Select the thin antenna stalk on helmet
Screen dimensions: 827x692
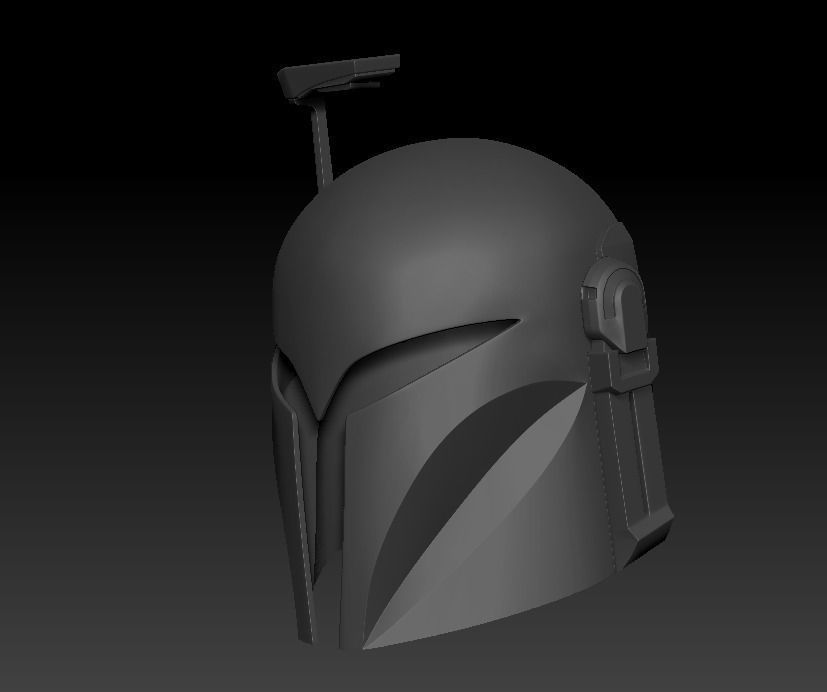pos(322,145)
